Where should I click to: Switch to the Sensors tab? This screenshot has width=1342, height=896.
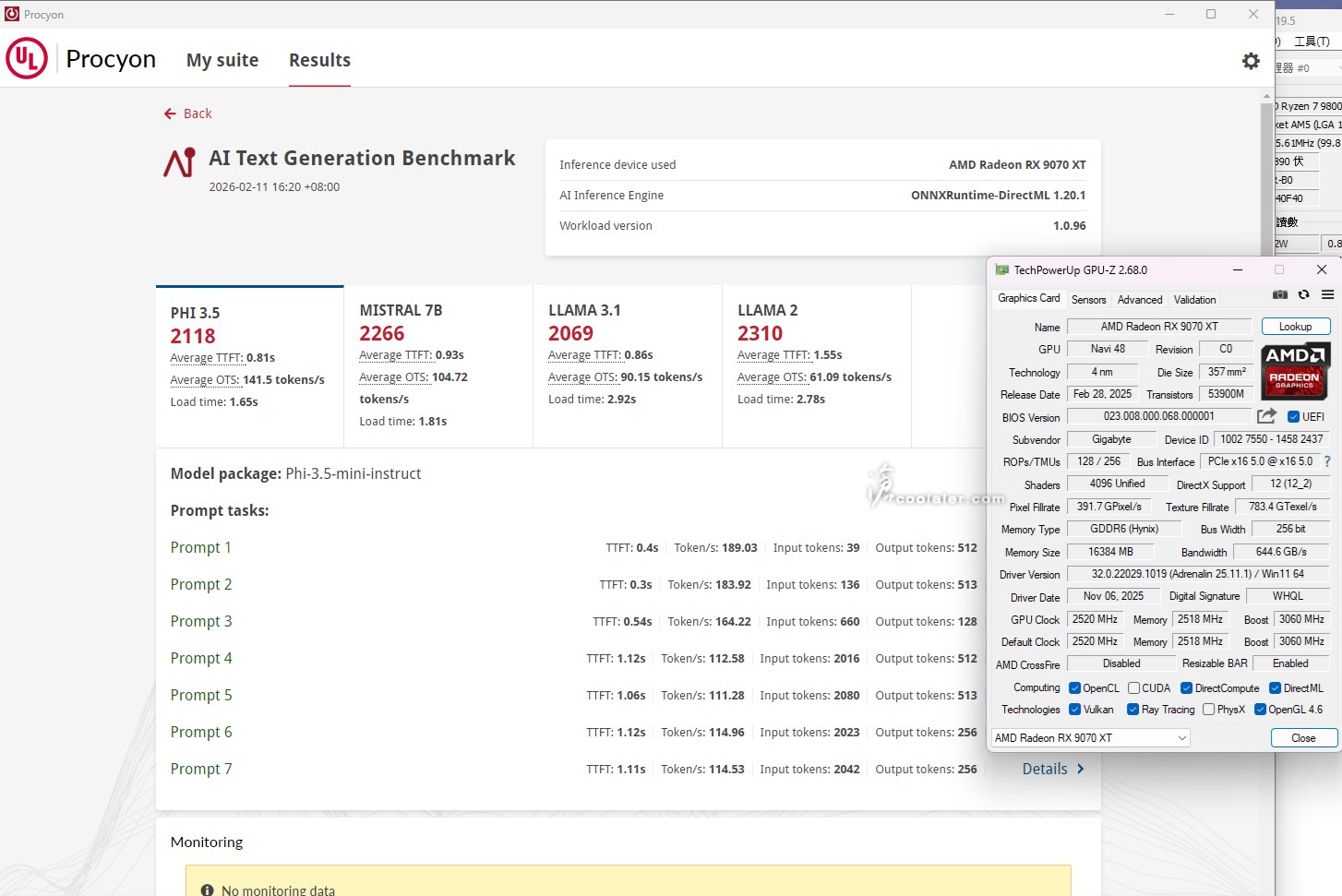tap(1088, 300)
